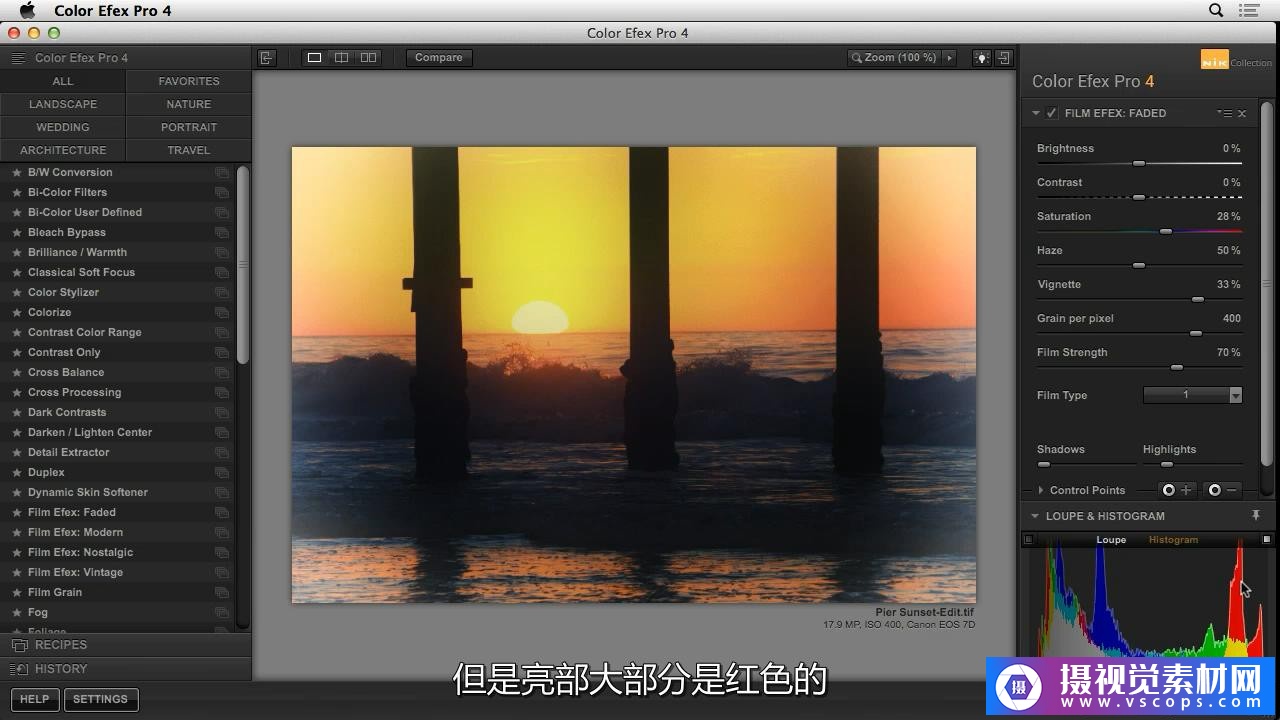1280x720 pixels.
Task: Add a positive control point
Action: (1176, 490)
